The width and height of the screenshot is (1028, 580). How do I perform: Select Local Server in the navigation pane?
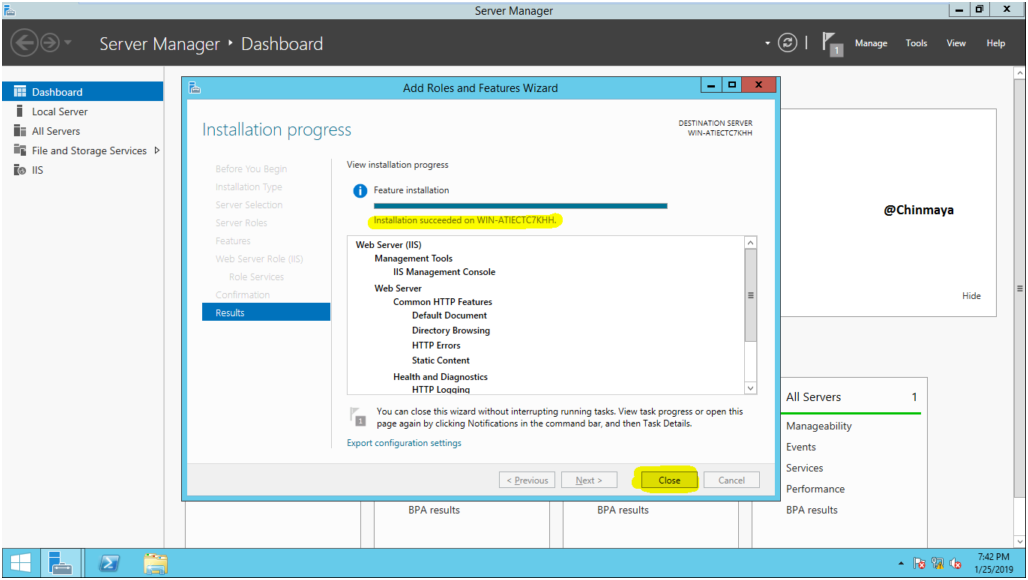pos(83,111)
